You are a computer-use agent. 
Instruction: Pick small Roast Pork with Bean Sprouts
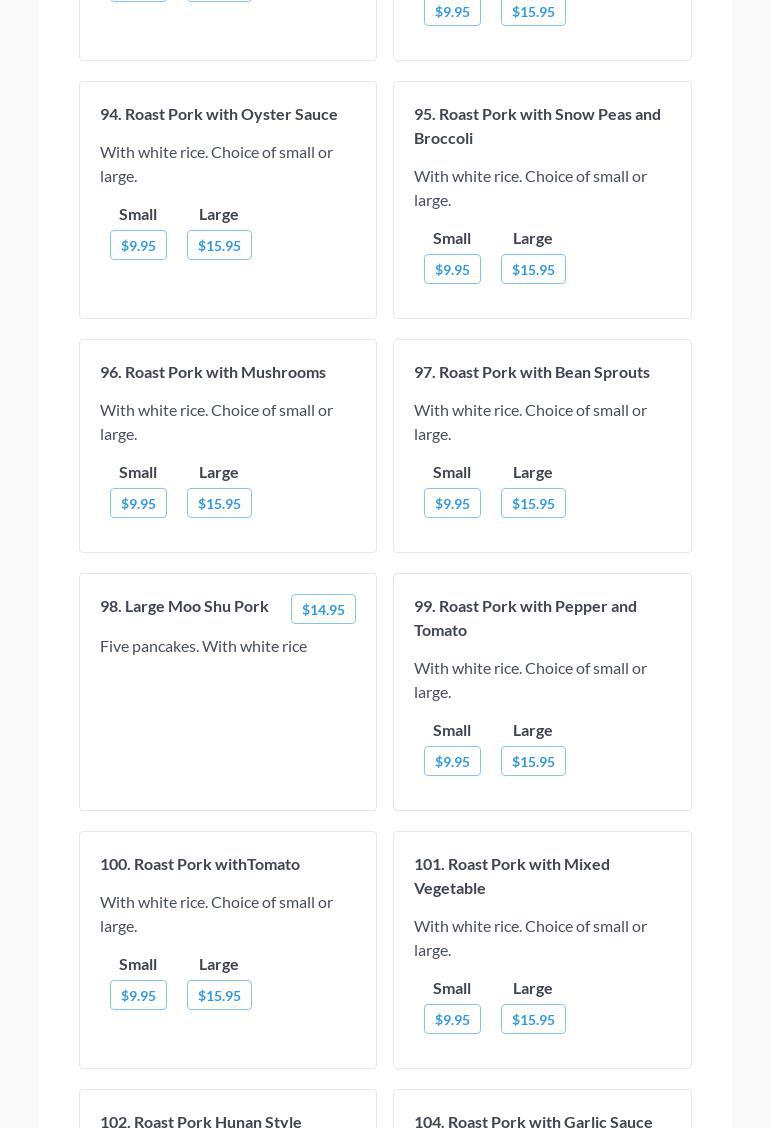point(452,503)
